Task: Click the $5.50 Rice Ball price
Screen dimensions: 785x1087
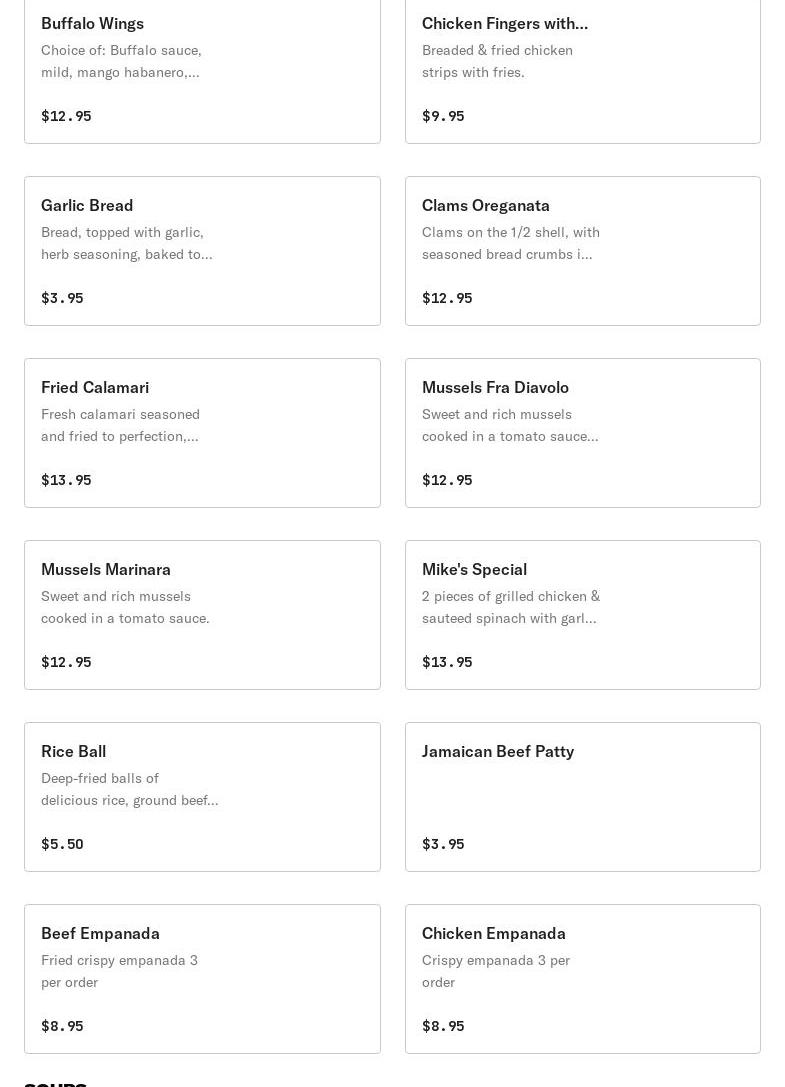Action: pyautogui.click(x=62, y=844)
